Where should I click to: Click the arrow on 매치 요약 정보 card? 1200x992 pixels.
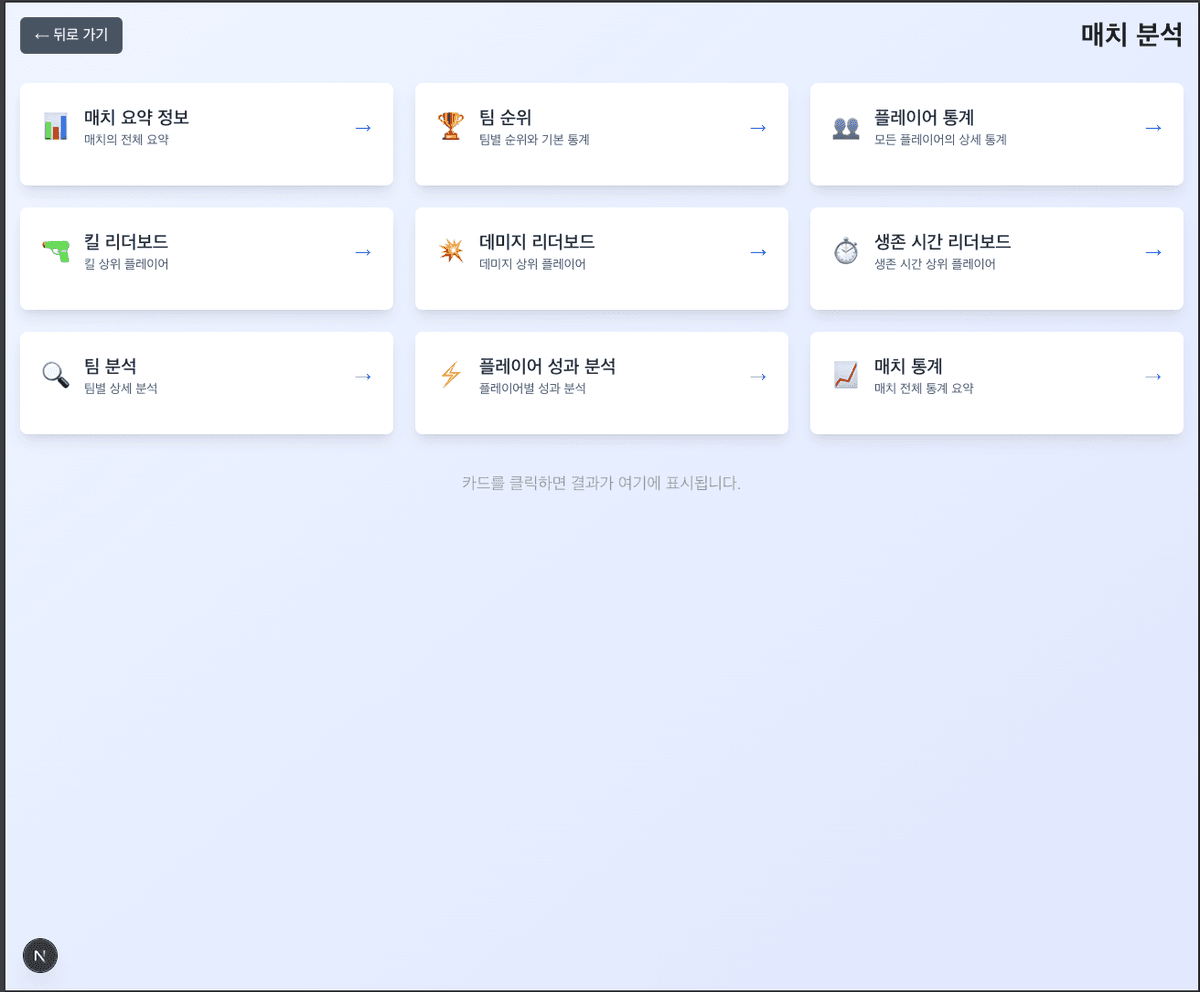pos(363,128)
